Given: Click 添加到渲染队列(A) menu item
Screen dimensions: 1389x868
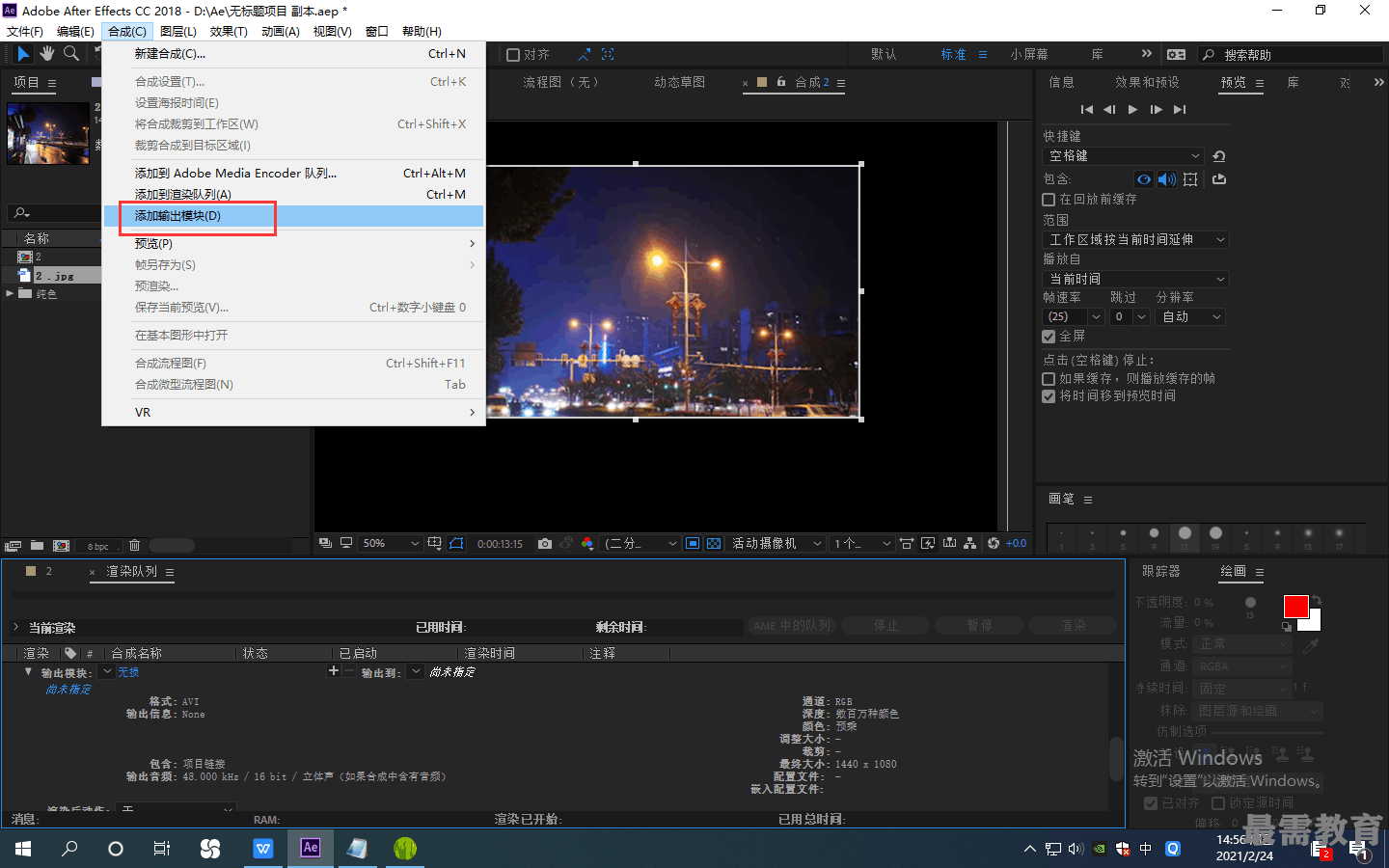Looking at the screenshot, I should point(294,195).
